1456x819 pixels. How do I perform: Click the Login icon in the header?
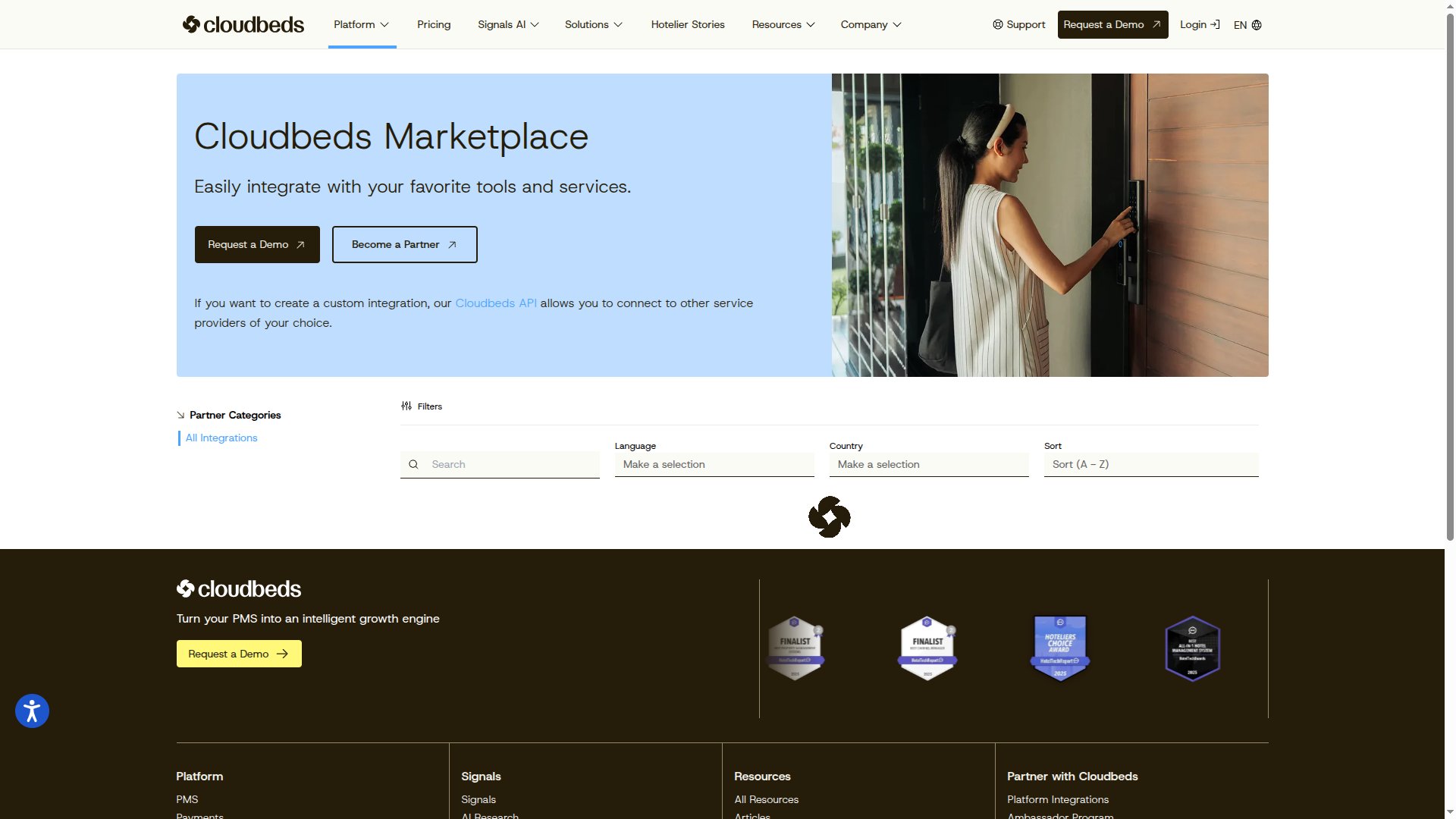click(1215, 24)
